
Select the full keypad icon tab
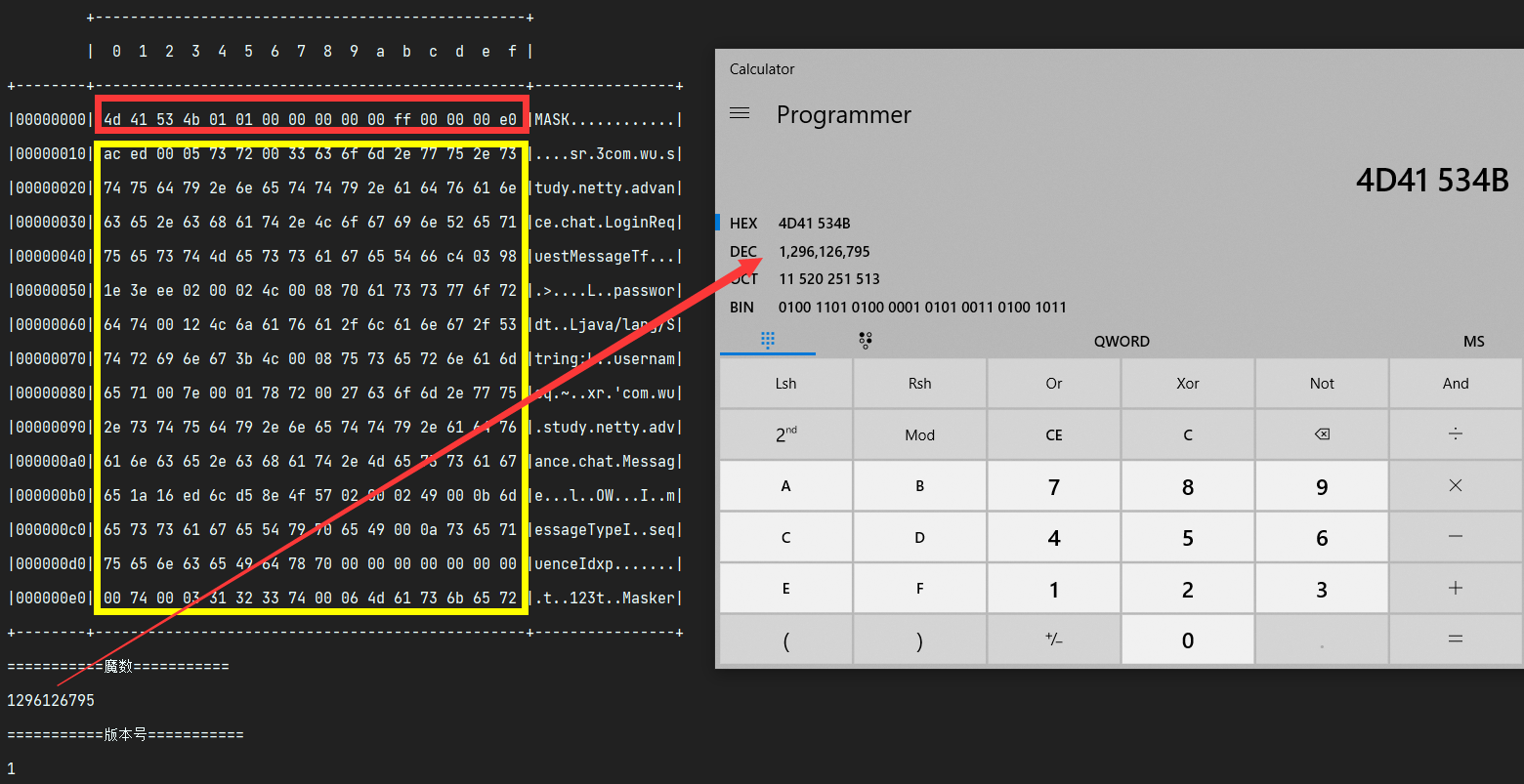point(768,341)
